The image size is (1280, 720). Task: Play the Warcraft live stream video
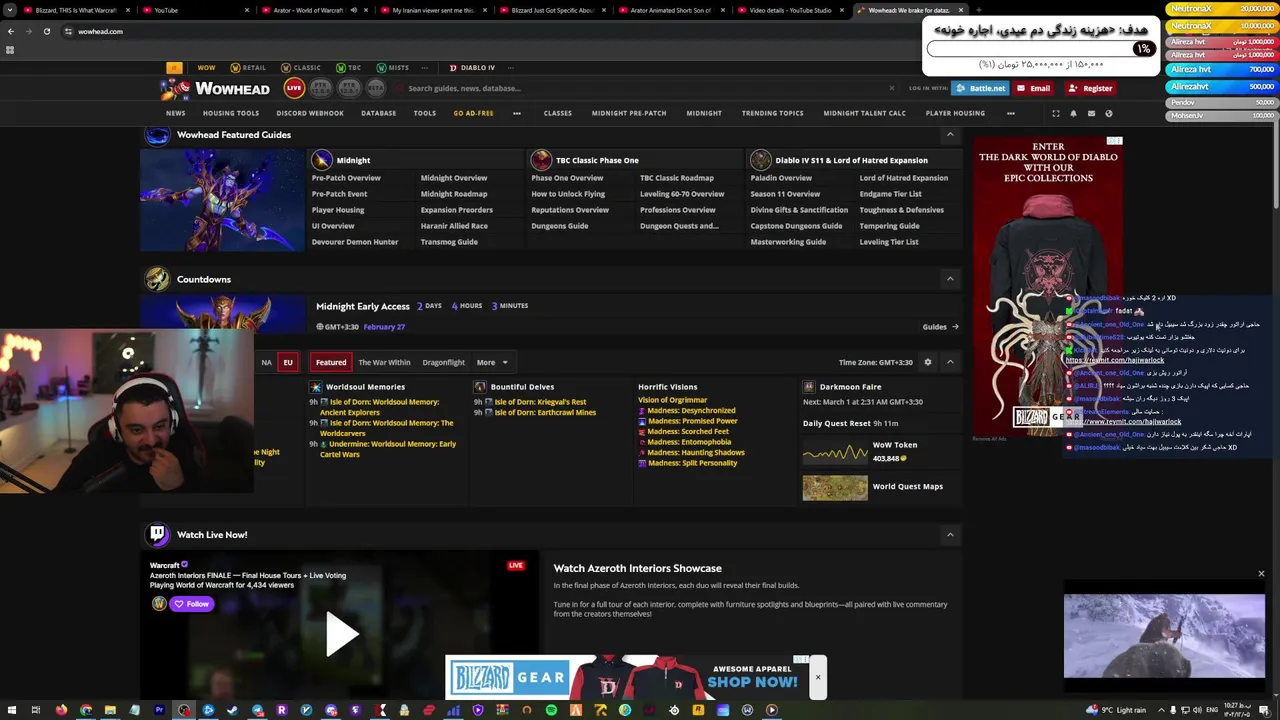pos(341,635)
